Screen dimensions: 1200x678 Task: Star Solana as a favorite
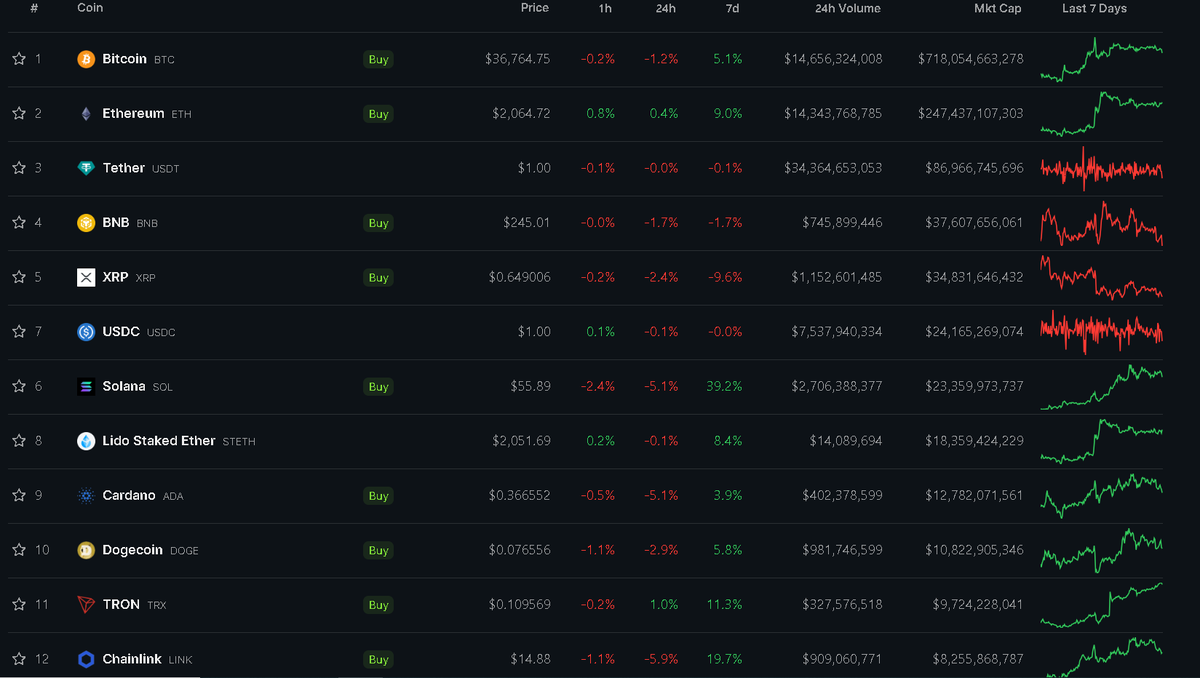(18, 386)
